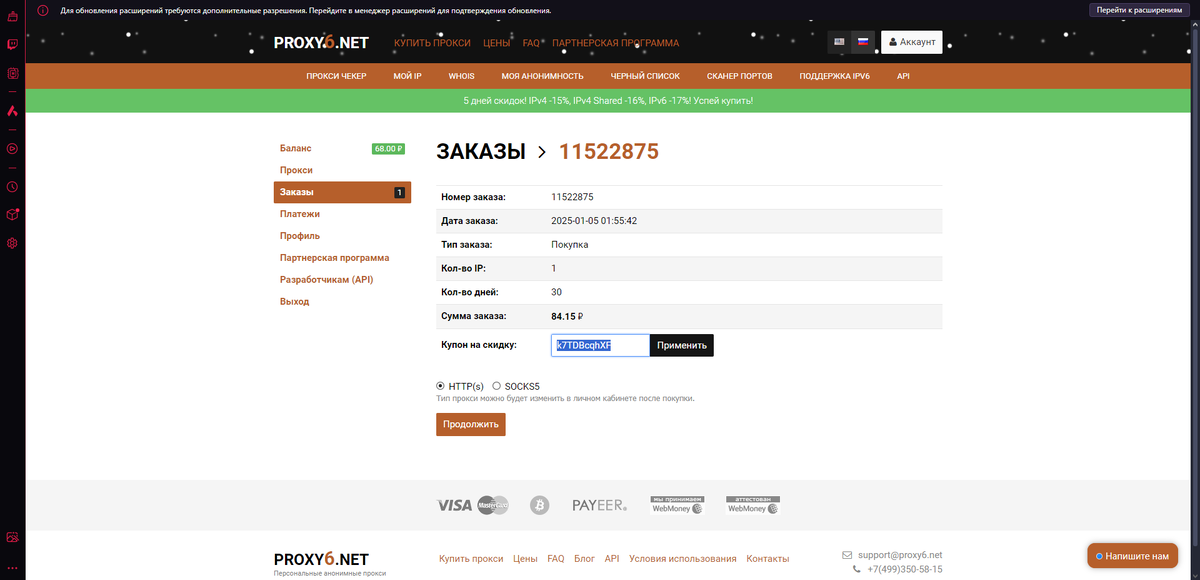Screen dimensions: 1200x580
Task: Open the bag icon in browser sidebar
Action: (12, 17)
